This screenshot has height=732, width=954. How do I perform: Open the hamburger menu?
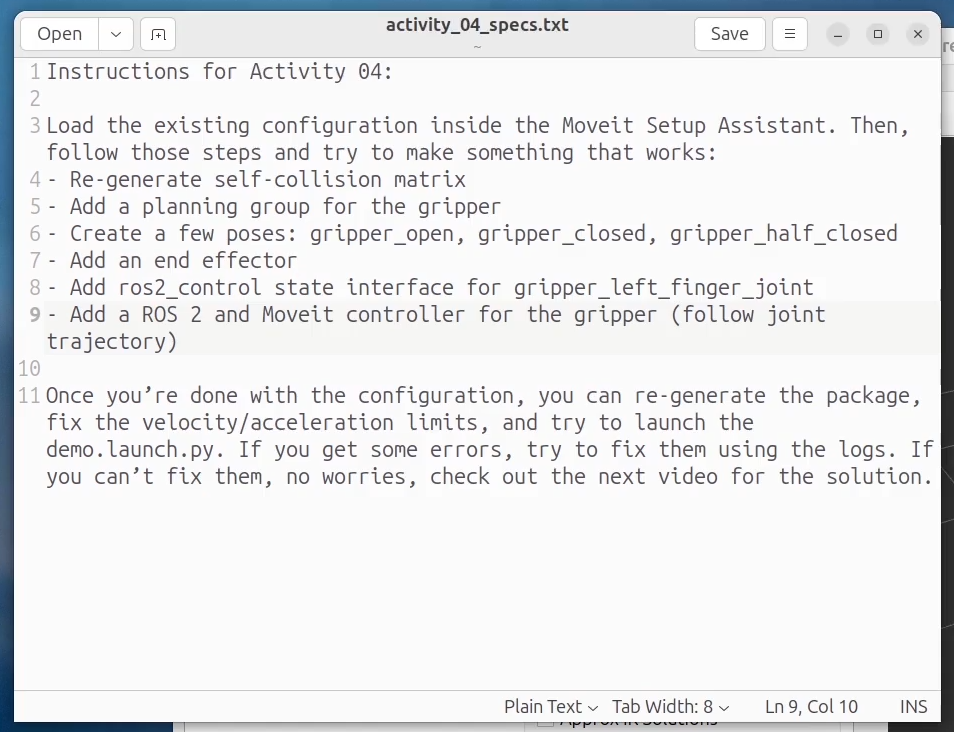coord(789,34)
